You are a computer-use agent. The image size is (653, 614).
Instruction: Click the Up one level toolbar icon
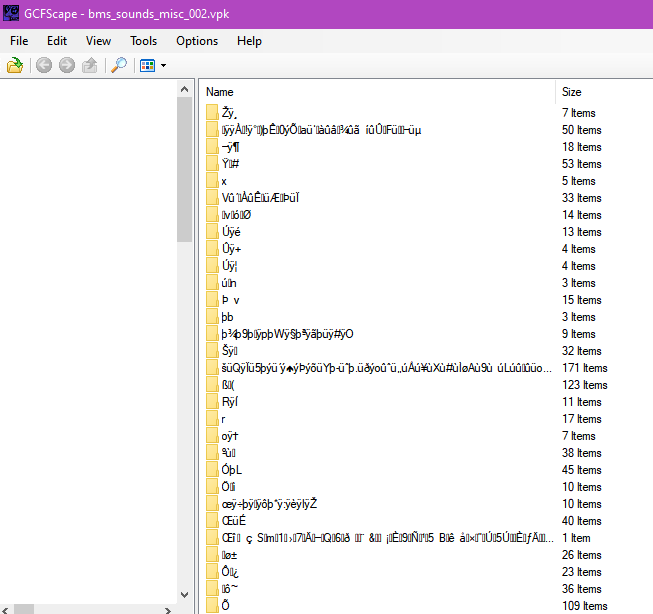click(x=90, y=65)
